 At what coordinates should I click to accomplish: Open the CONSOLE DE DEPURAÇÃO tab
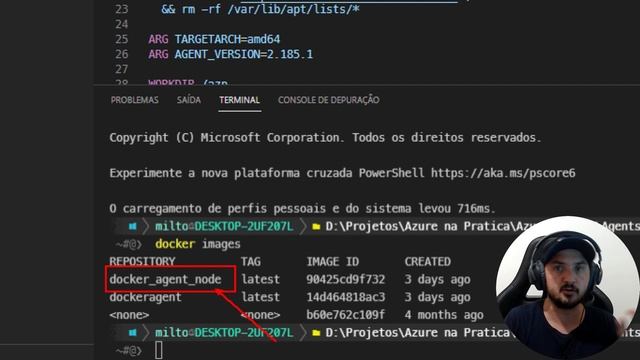tap(329, 100)
